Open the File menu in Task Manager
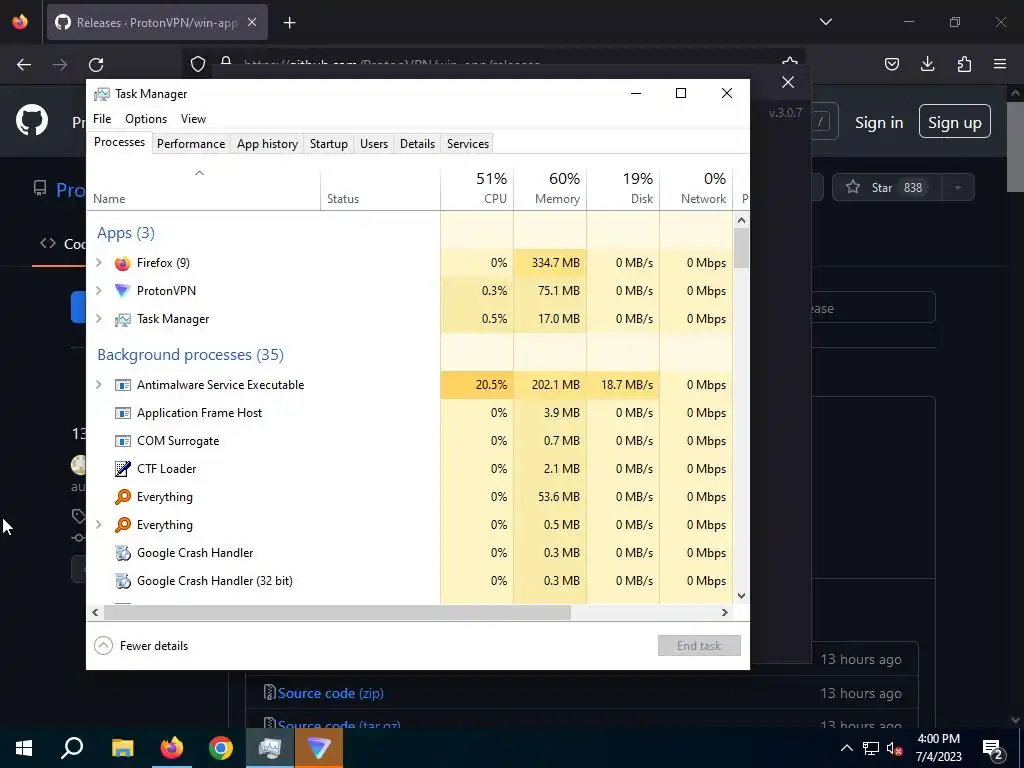Image resolution: width=1024 pixels, height=768 pixels. [x=102, y=119]
